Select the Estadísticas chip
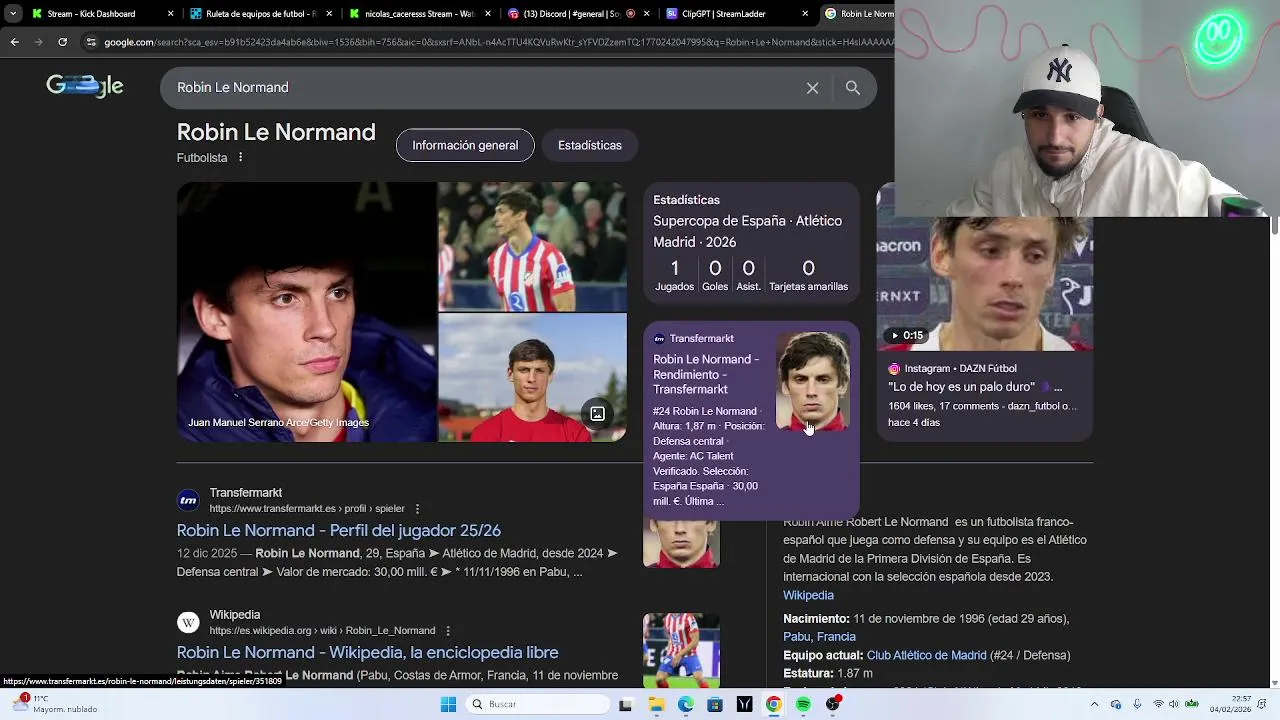 (590, 145)
